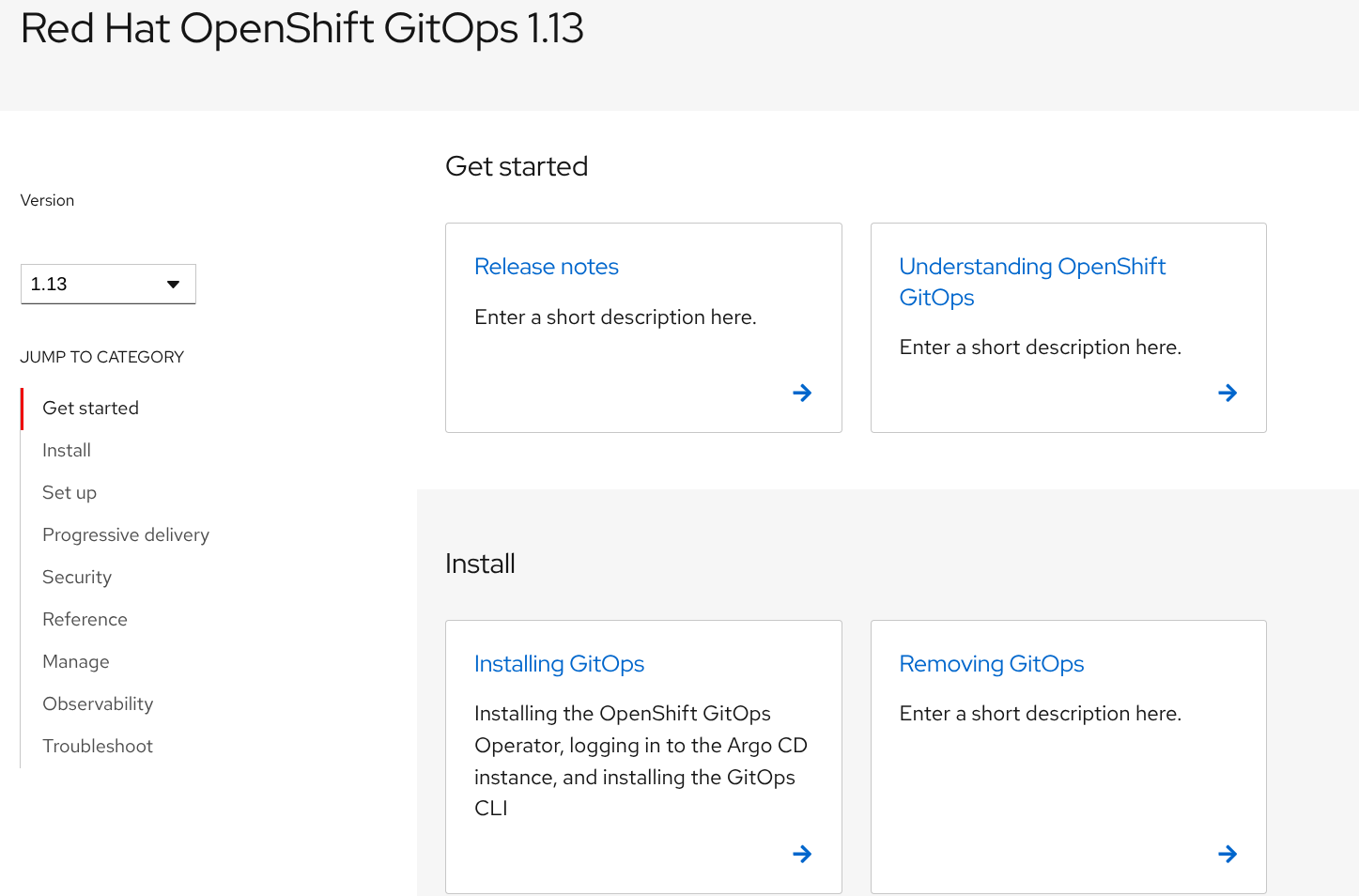This screenshot has height=896, width=1359.
Task: Jump to Get started category
Action: point(90,408)
